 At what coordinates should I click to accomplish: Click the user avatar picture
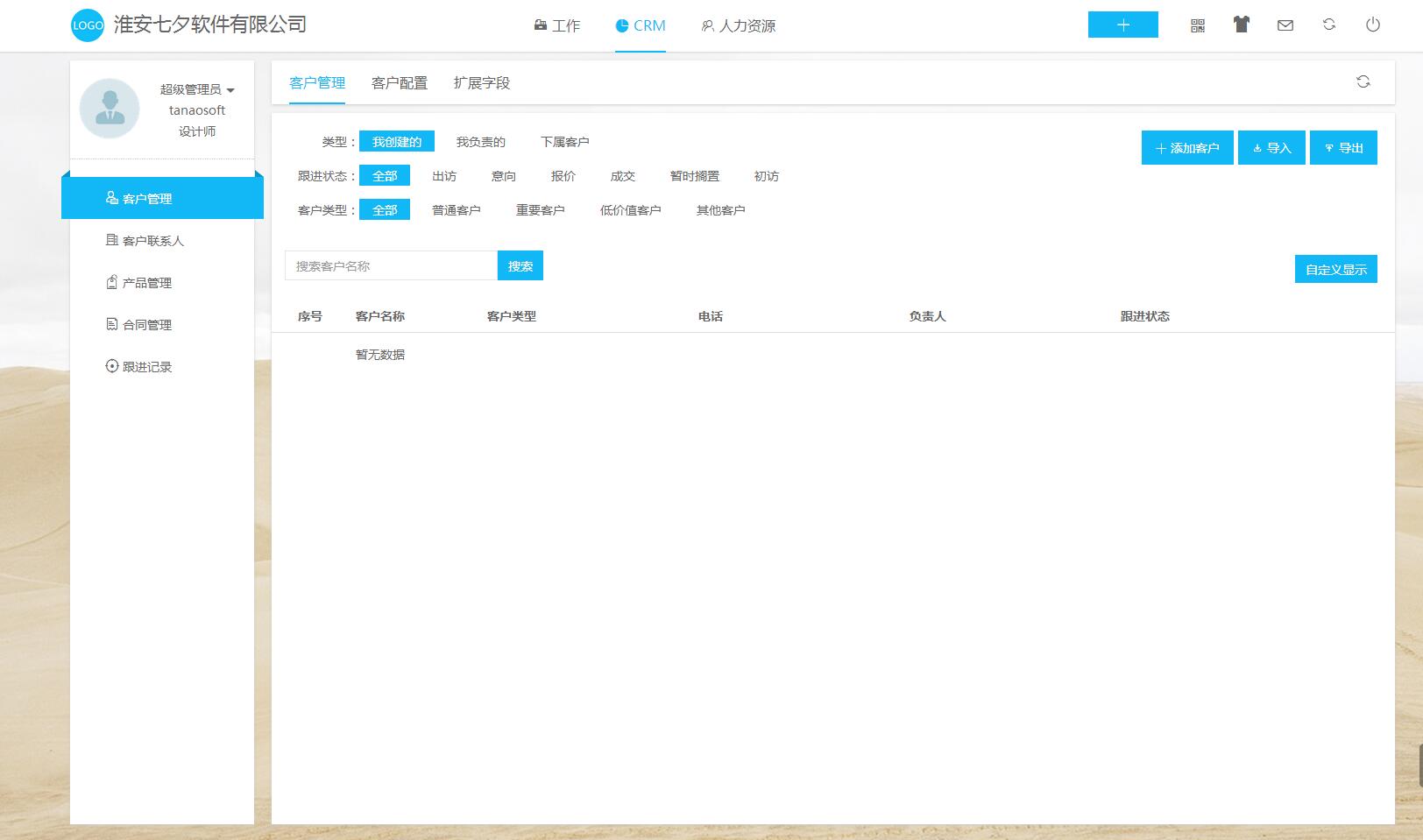click(x=110, y=109)
